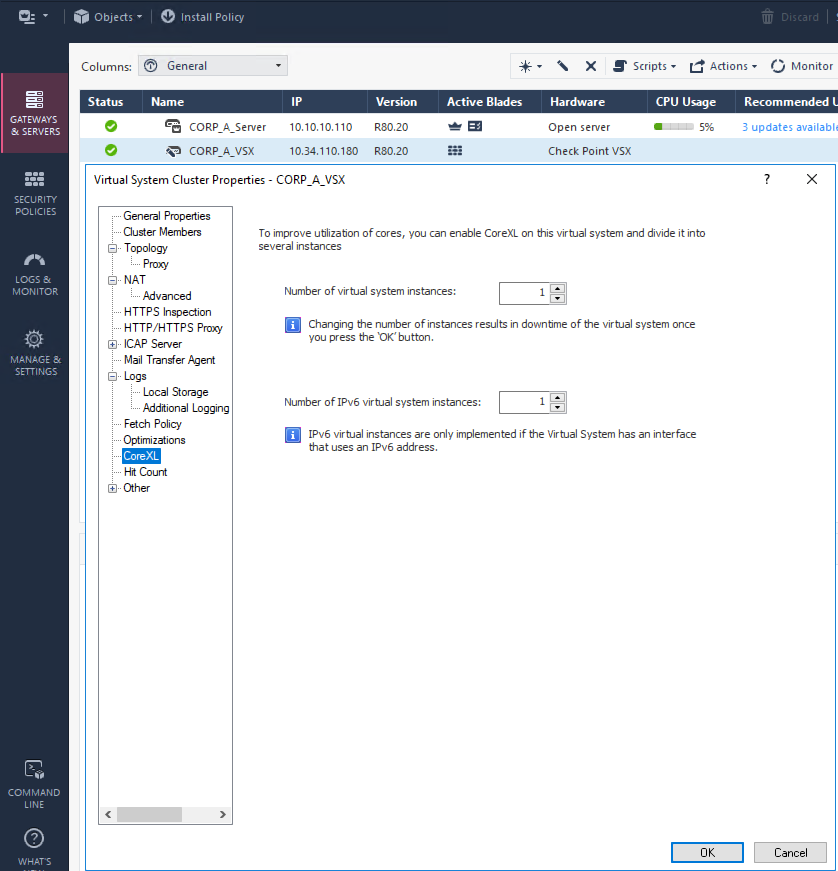Expand the ICAP Server tree node
The height and width of the screenshot is (871, 838).
112,344
